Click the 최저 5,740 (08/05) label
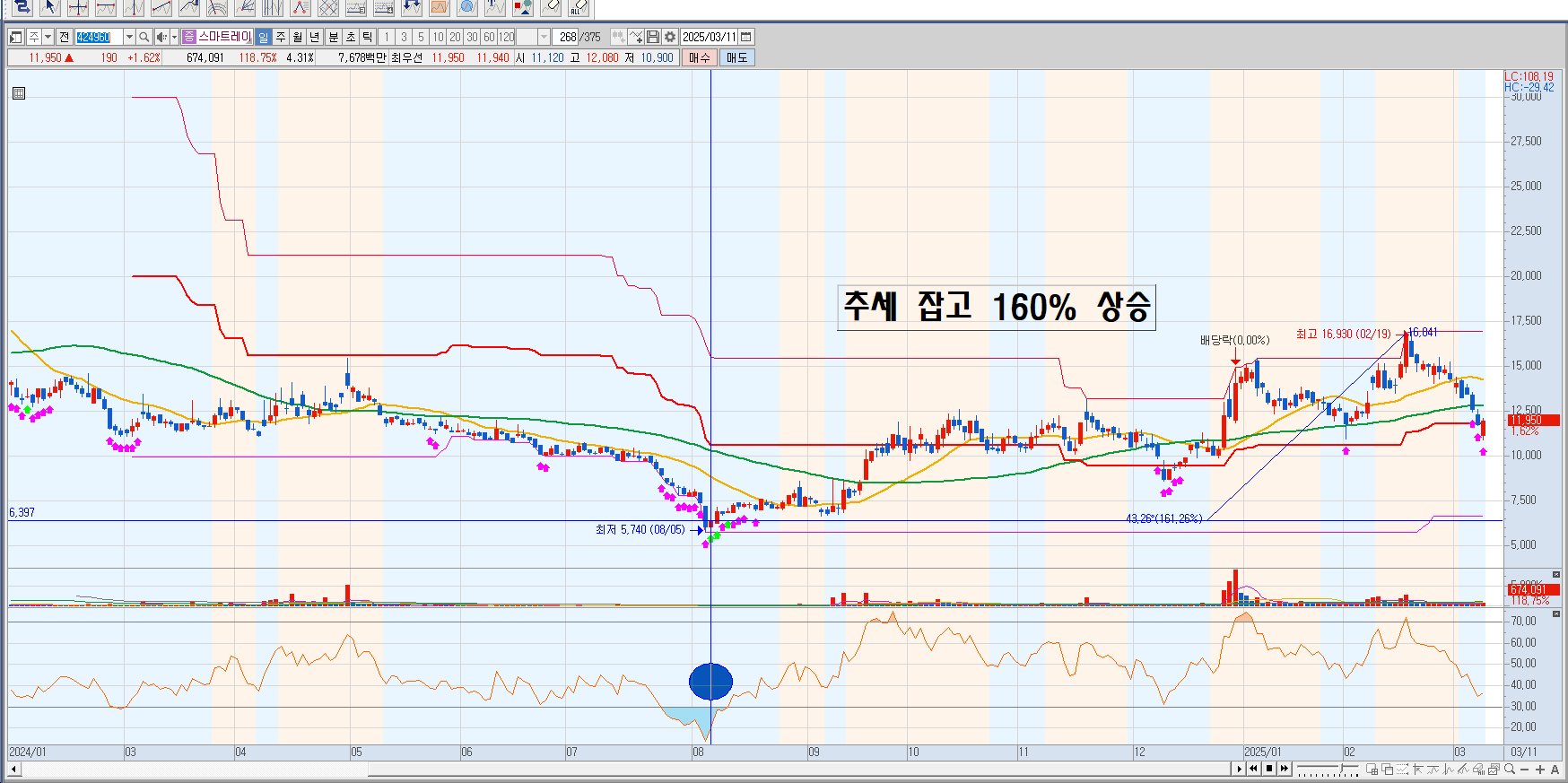Viewport: 1568px width, 783px height. [640, 529]
